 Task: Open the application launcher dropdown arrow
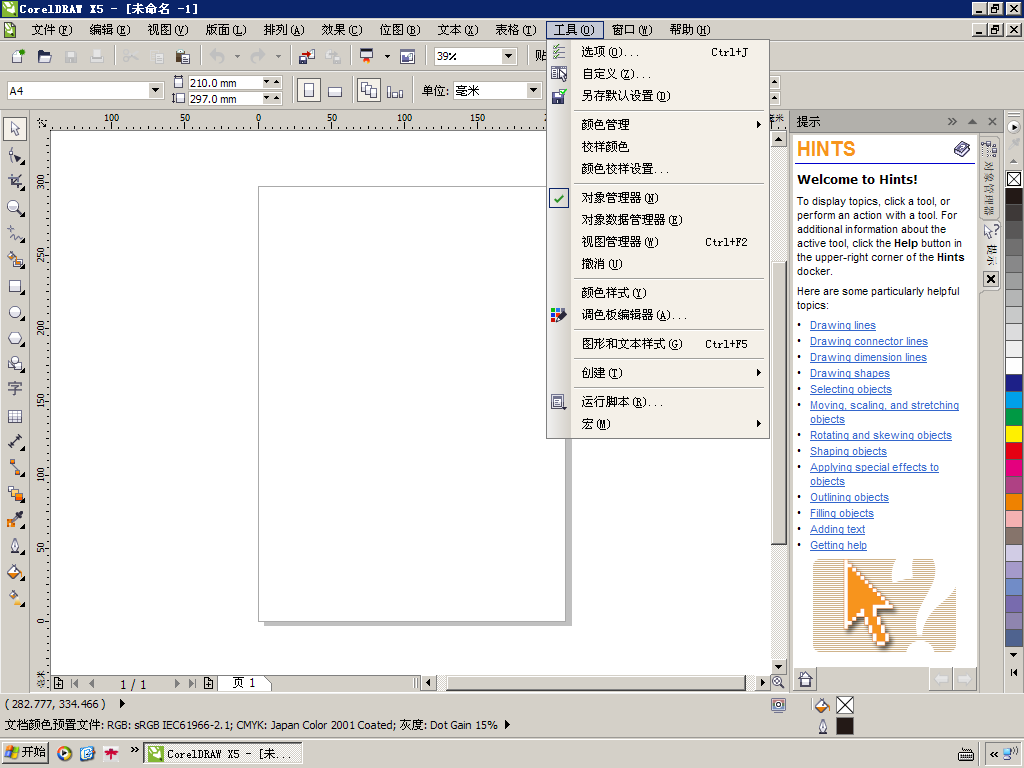[387, 56]
